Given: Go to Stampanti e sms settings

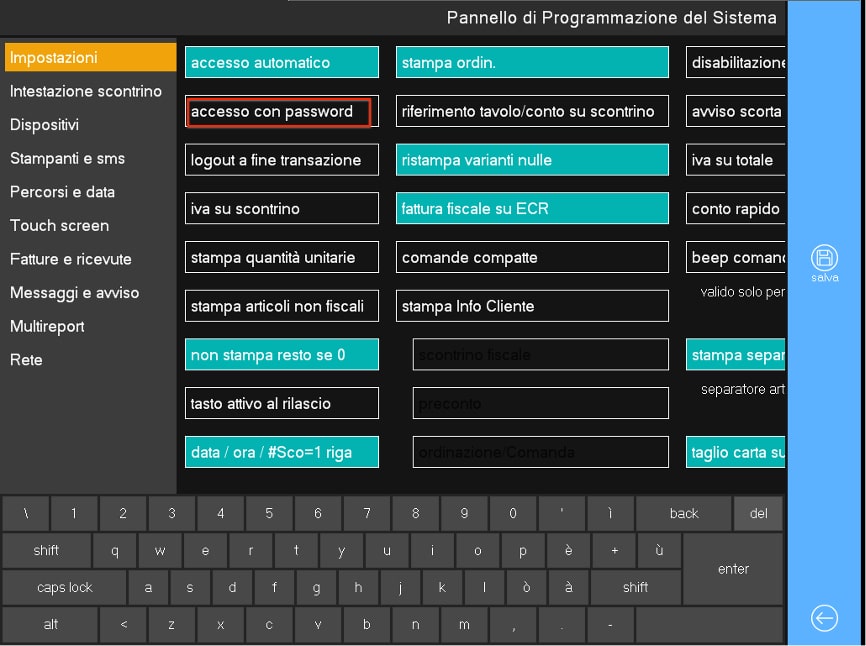Looking at the screenshot, I should [67, 158].
